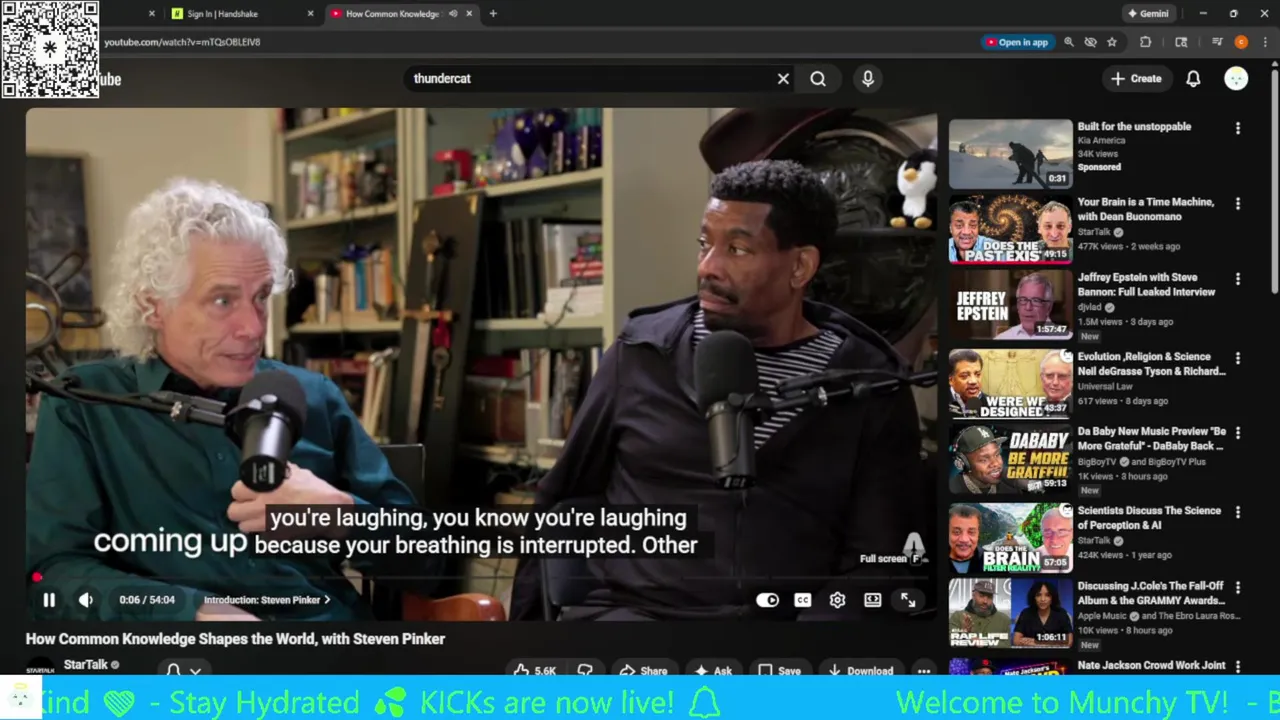Open menu for 'Jeffrey Epstein with Steve Bannon'
The image size is (1280, 720).
[1238, 279]
